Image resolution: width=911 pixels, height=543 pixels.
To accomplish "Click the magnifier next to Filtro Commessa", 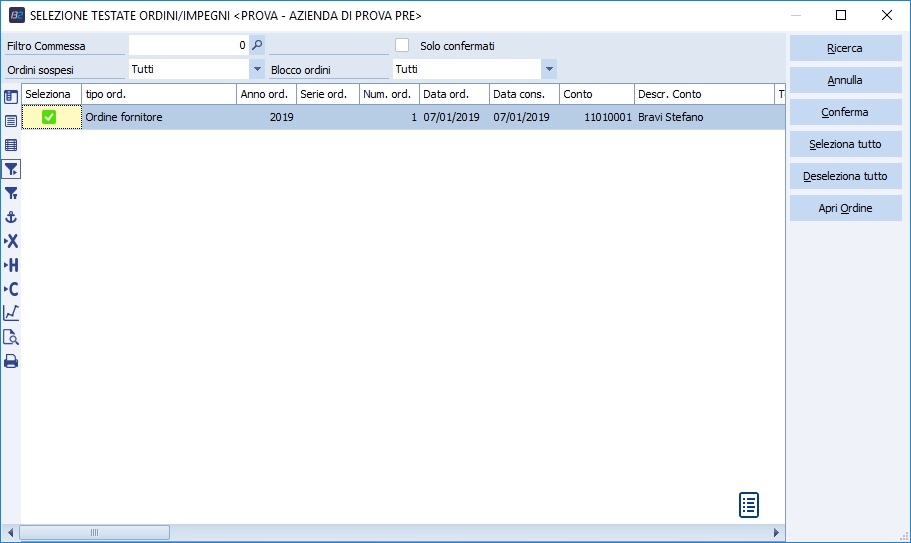I will pos(257,45).
